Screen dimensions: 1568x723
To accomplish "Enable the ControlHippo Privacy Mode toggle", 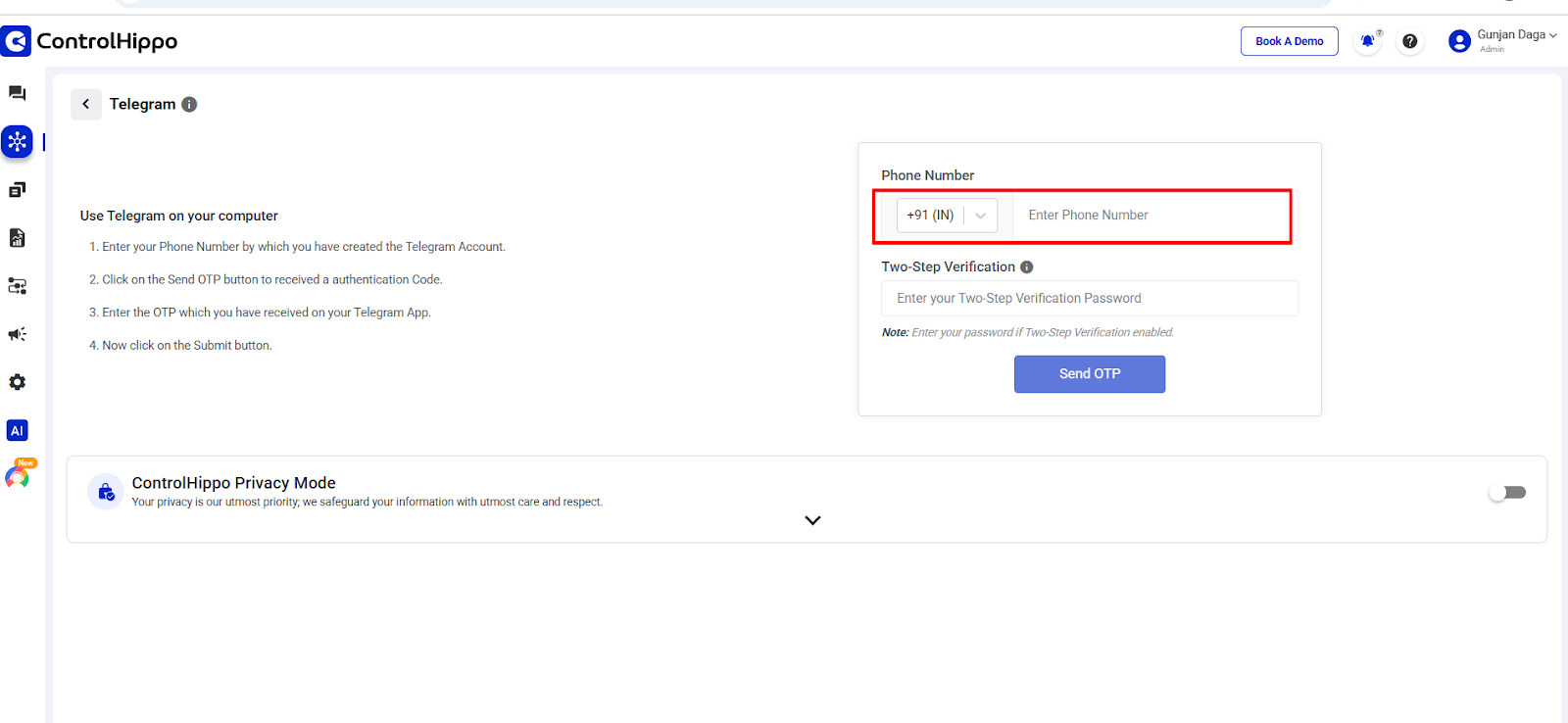I will pyautogui.click(x=1507, y=493).
